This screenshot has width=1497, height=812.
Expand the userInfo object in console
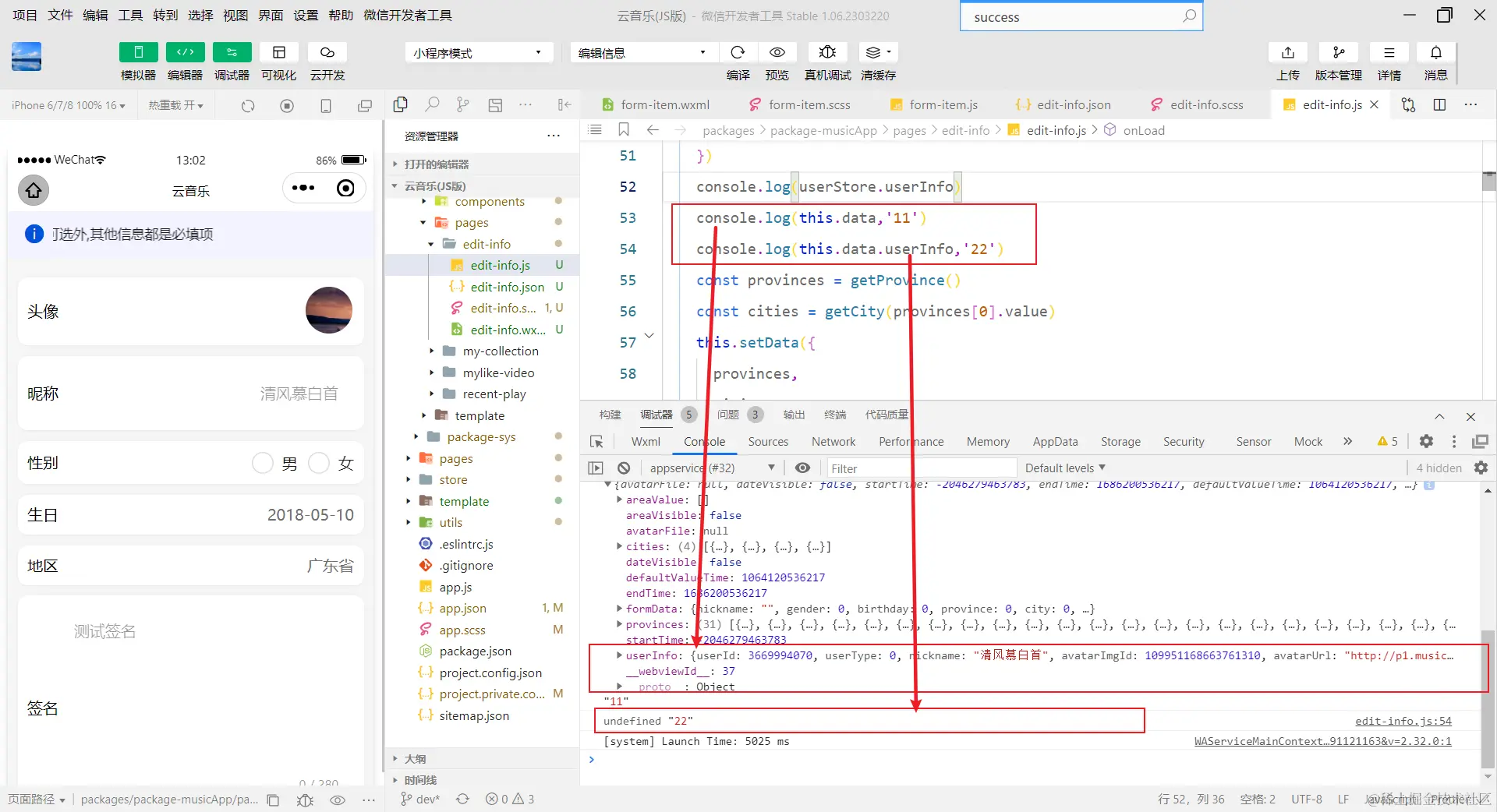click(619, 655)
